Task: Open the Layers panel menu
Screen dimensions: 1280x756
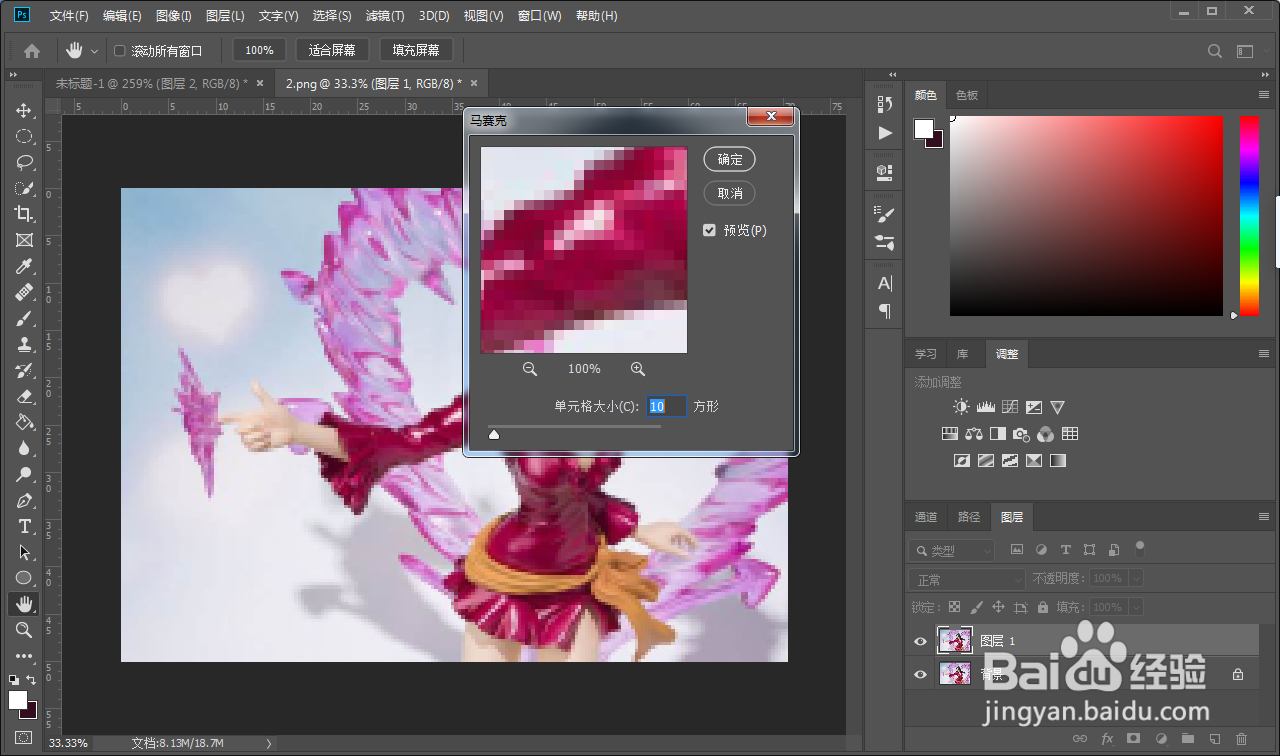Action: [1264, 517]
